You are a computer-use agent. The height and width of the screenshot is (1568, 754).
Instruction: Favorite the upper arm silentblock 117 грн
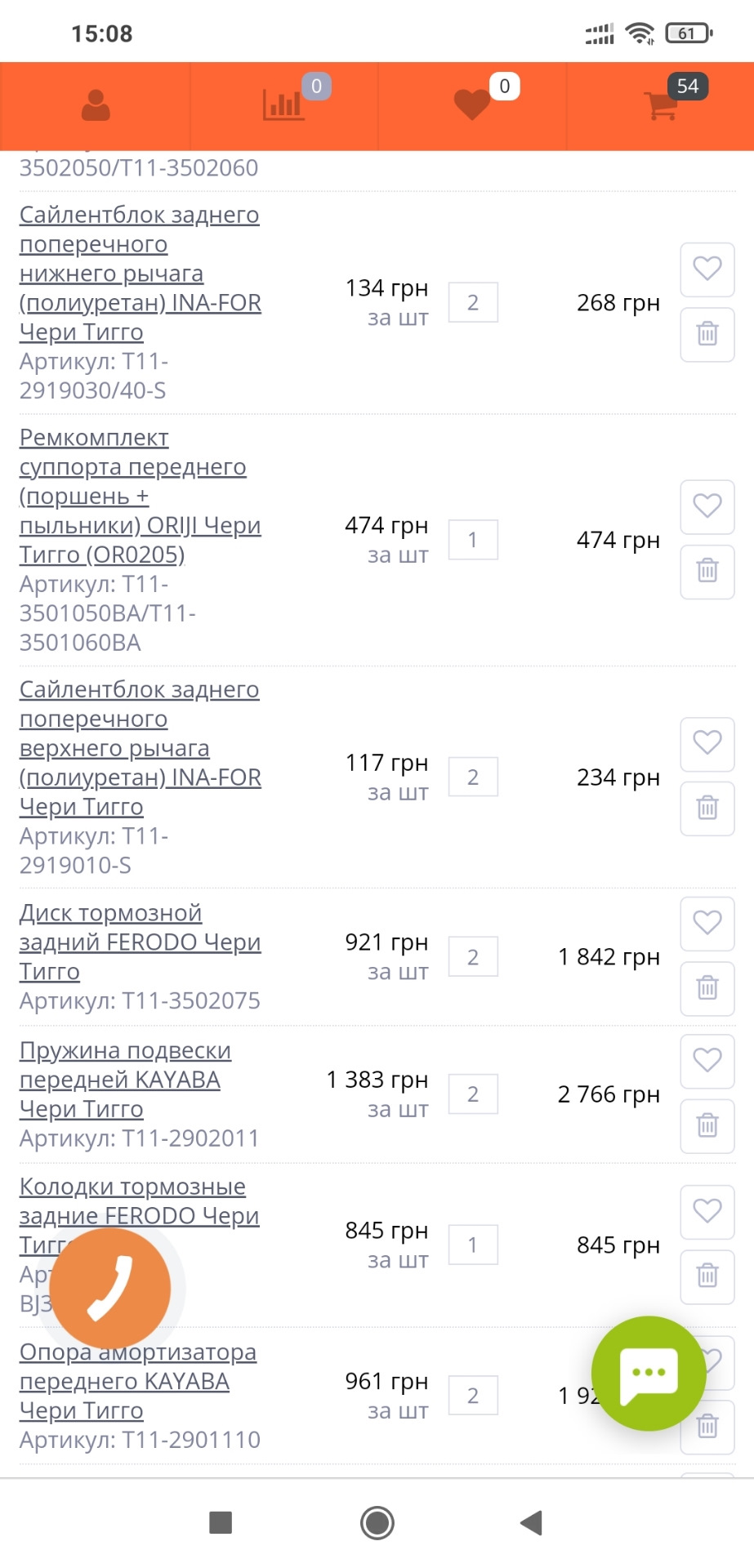click(707, 743)
